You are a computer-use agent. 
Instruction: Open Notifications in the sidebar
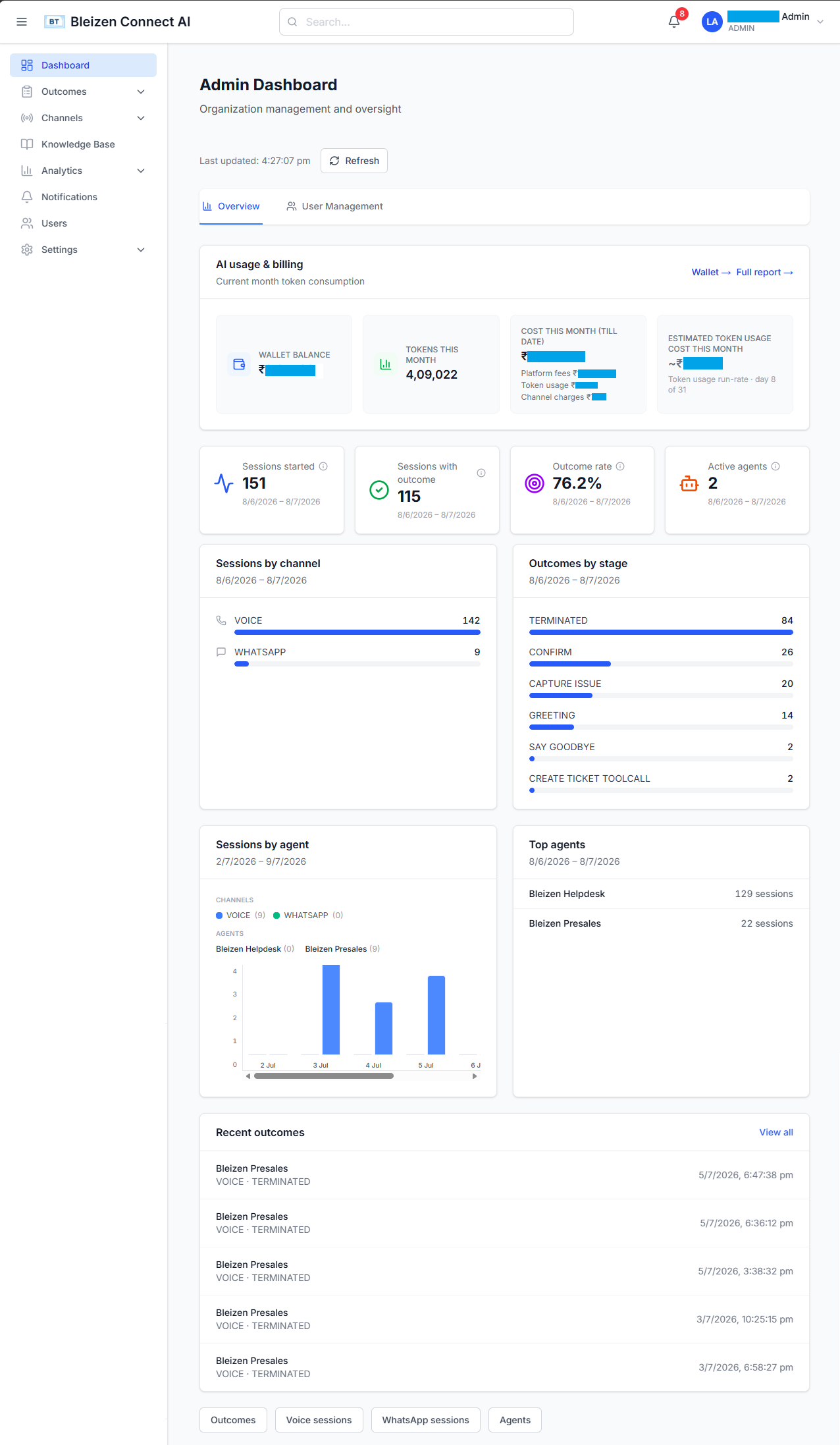83,197
